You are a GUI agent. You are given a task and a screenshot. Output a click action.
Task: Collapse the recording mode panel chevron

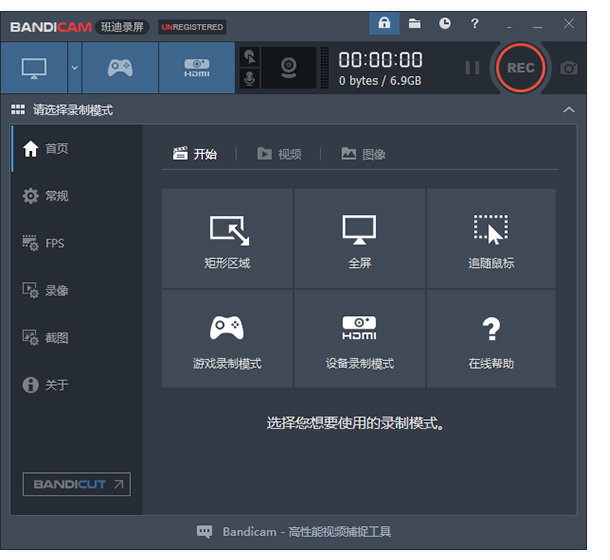pyautogui.click(x=569, y=110)
